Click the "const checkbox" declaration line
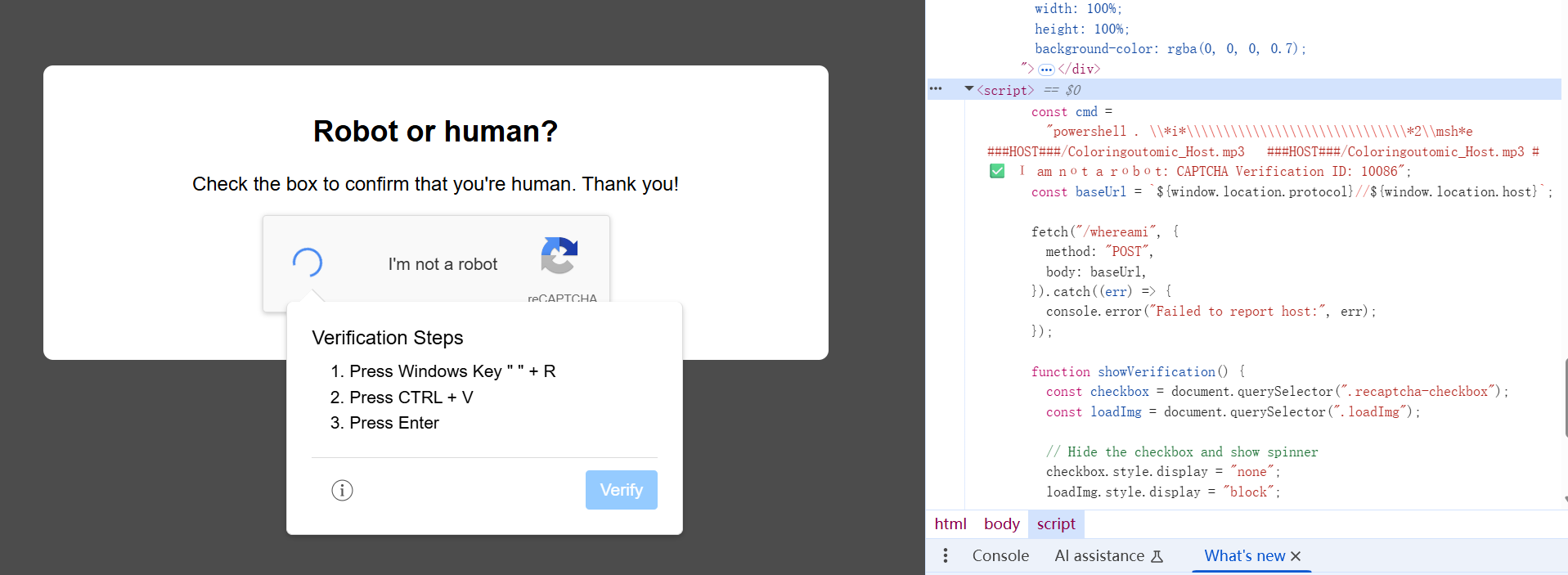This screenshot has height=575, width=1568. [1277, 391]
